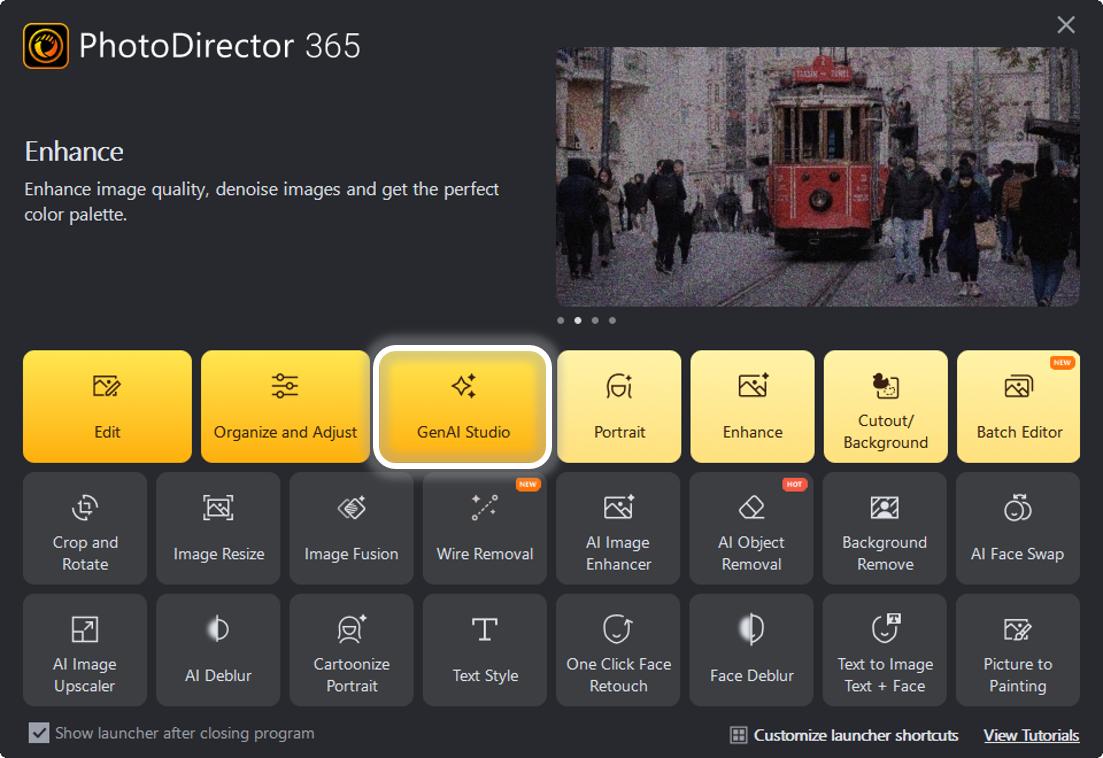Open the Edit module tile

point(107,406)
